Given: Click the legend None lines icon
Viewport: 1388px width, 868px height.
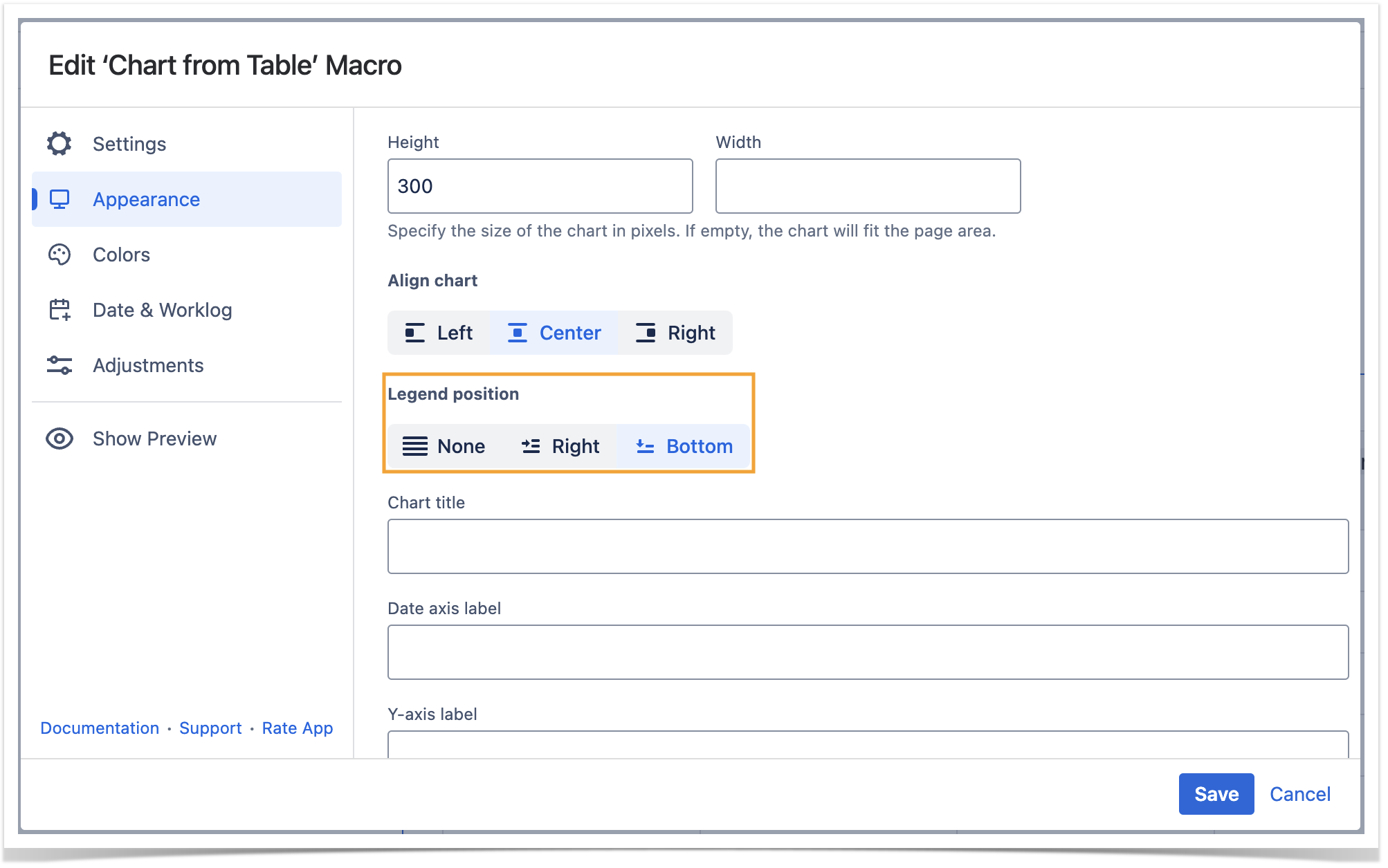Looking at the screenshot, I should coord(414,446).
